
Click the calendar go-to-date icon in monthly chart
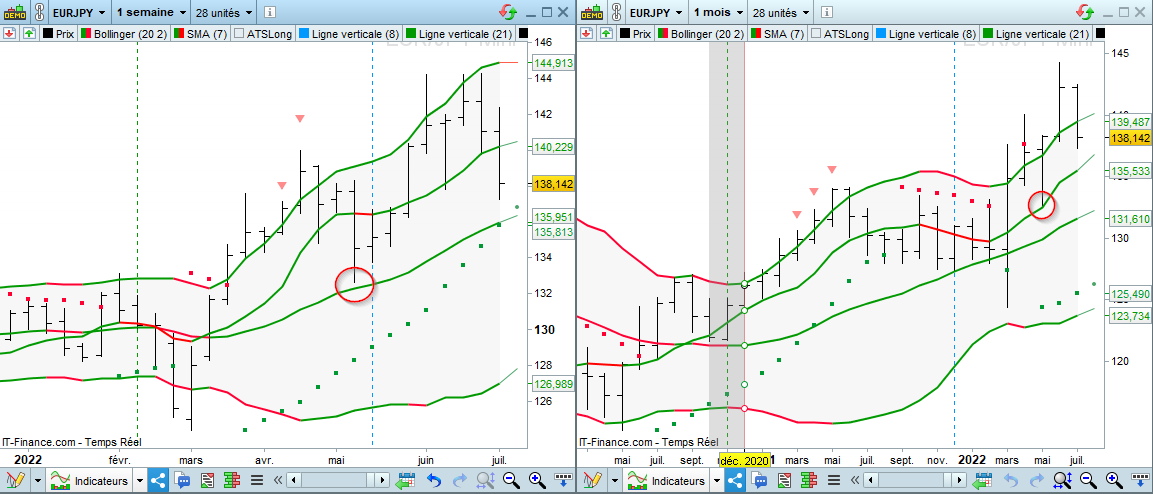click(982, 481)
